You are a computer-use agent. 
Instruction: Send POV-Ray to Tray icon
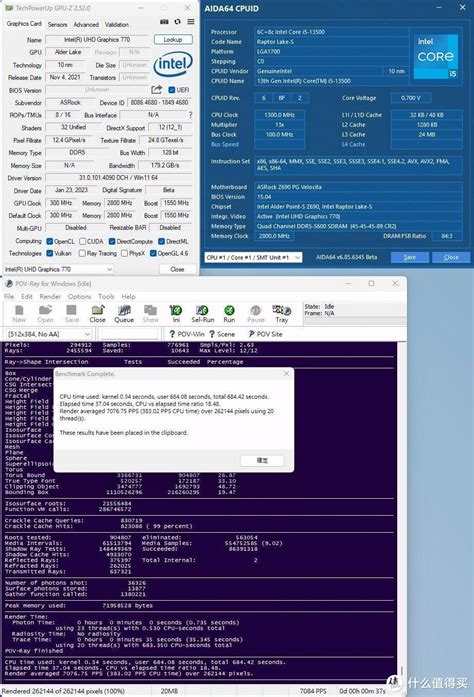click(x=281, y=313)
